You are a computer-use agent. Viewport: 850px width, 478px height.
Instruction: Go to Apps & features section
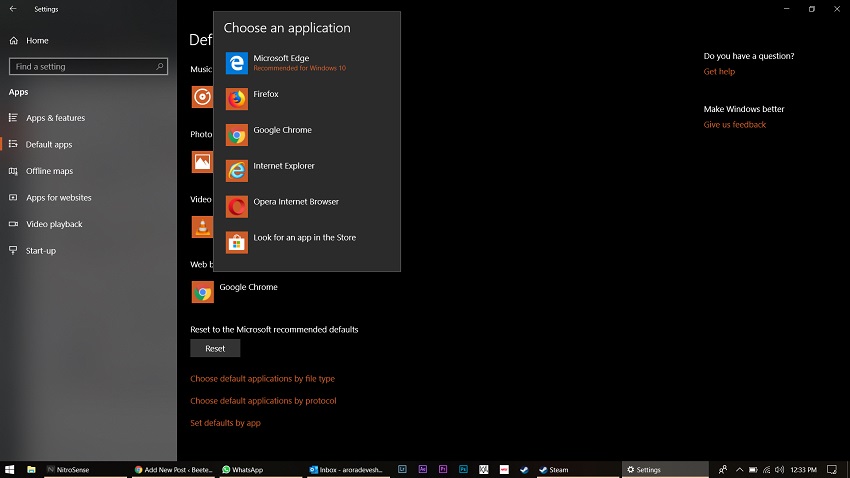(55, 118)
